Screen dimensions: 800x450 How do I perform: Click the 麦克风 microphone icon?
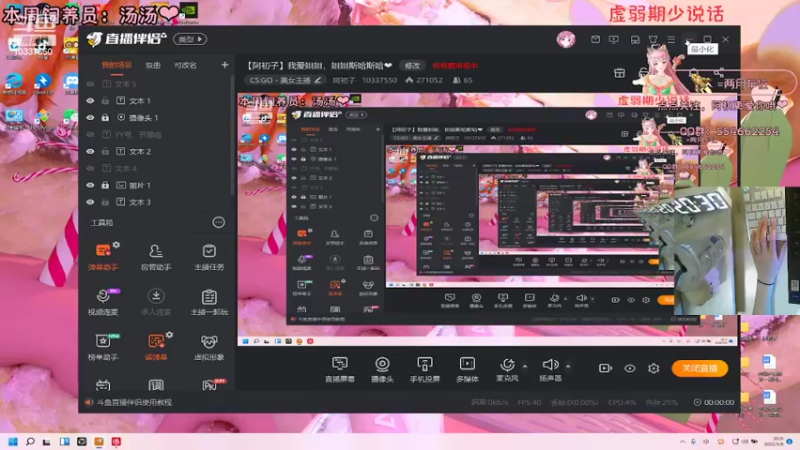coord(507,364)
